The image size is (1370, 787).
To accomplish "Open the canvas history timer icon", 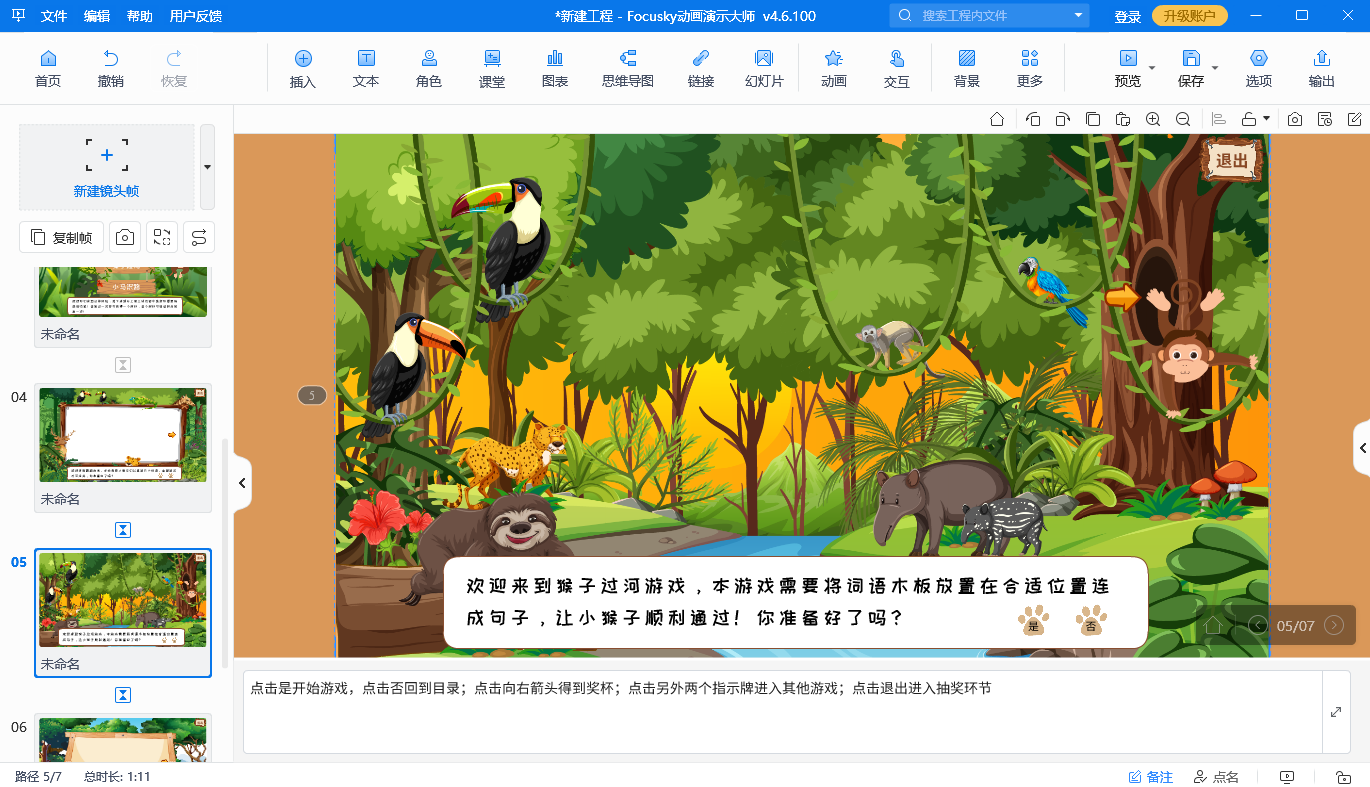I will (x=1325, y=119).
